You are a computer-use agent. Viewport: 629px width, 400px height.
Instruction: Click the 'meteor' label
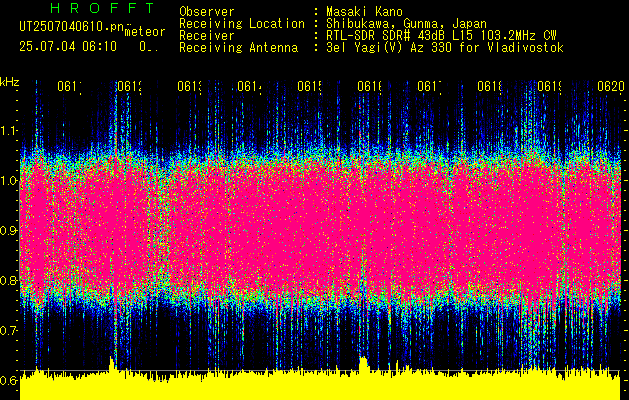pos(145,32)
